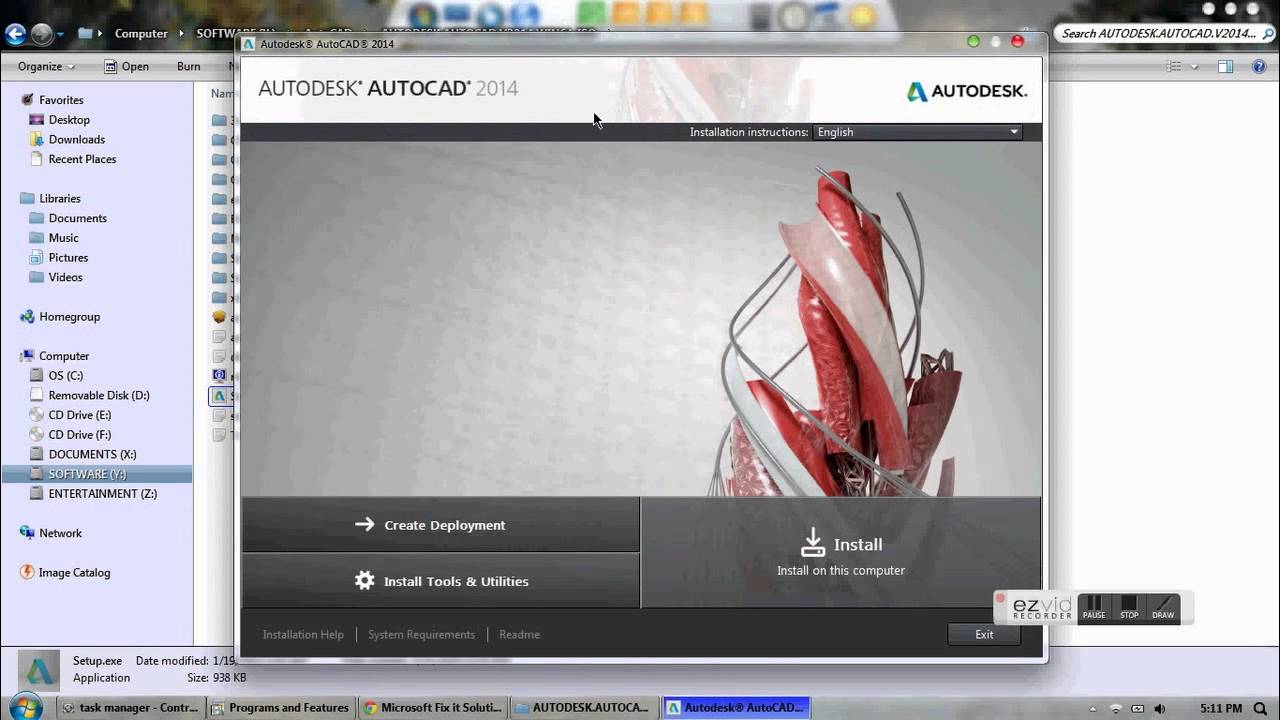Open Install Tools & Utilities
Viewport: 1280px width, 720px height.
pyautogui.click(x=440, y=581)
